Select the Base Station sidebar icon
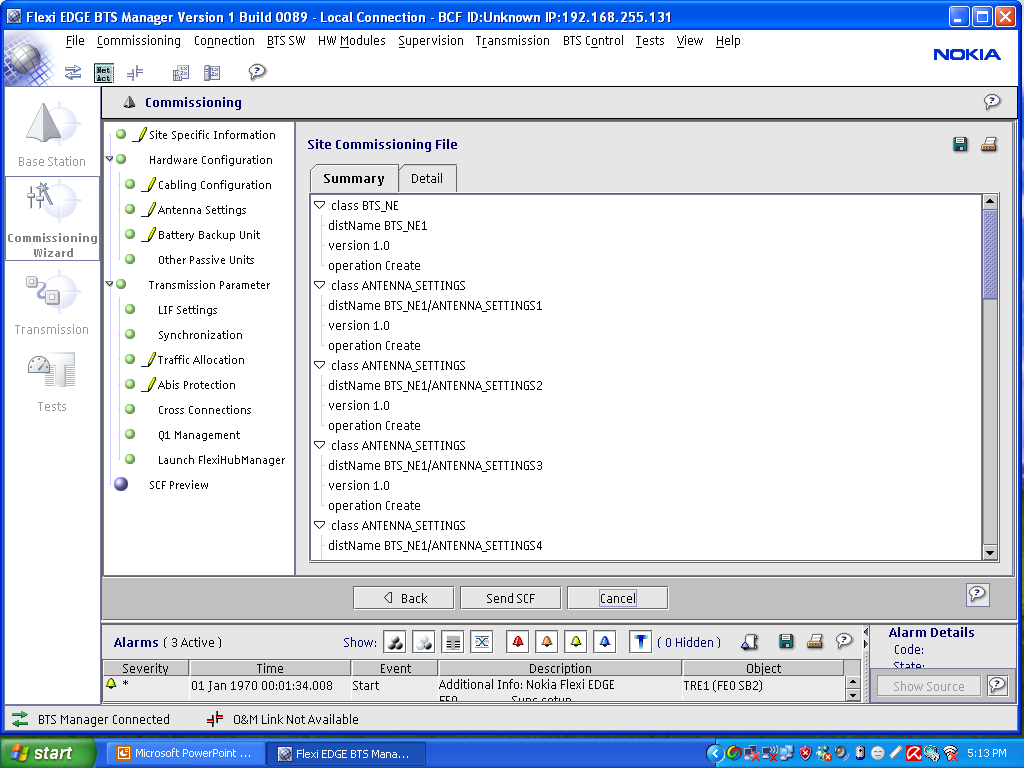This screenshot has width=1024, height=768. point(52,133)
